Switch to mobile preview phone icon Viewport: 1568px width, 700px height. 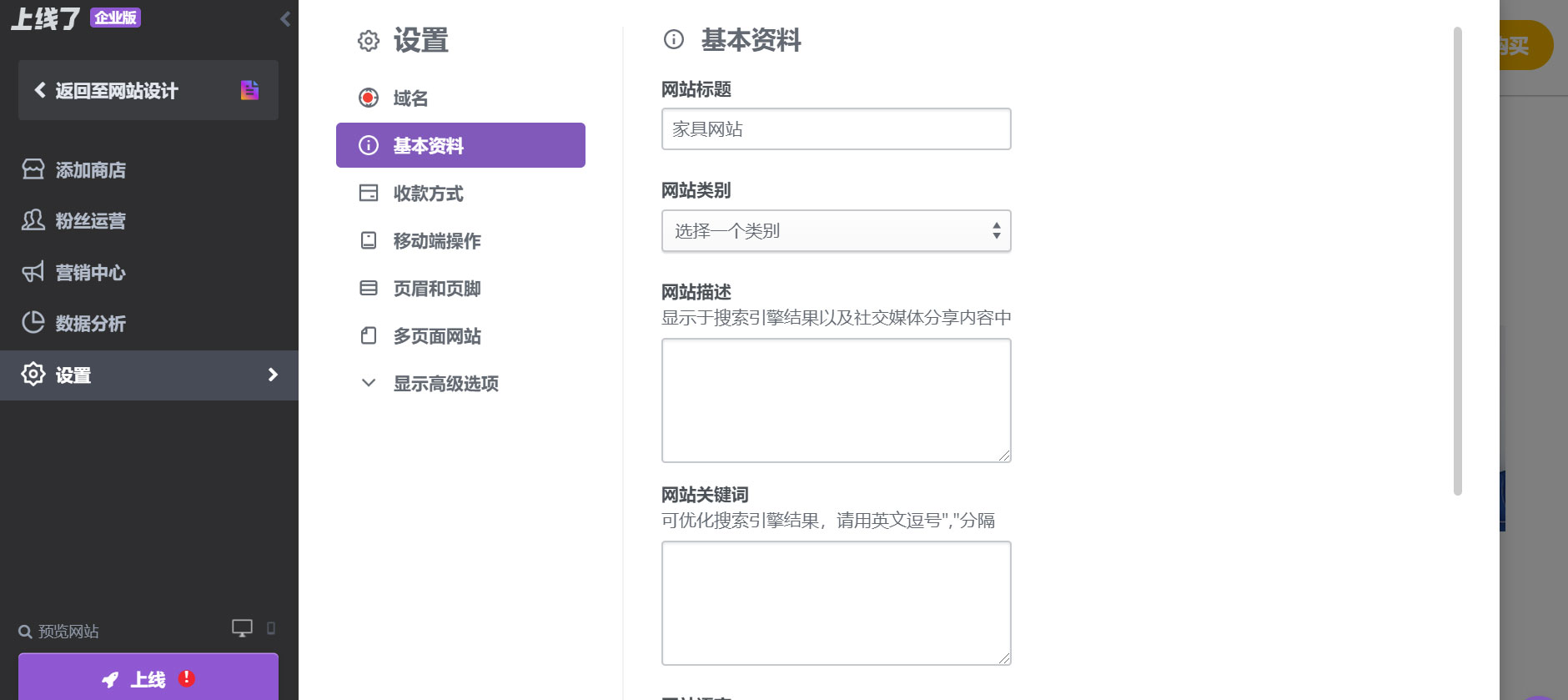point(271,628)
